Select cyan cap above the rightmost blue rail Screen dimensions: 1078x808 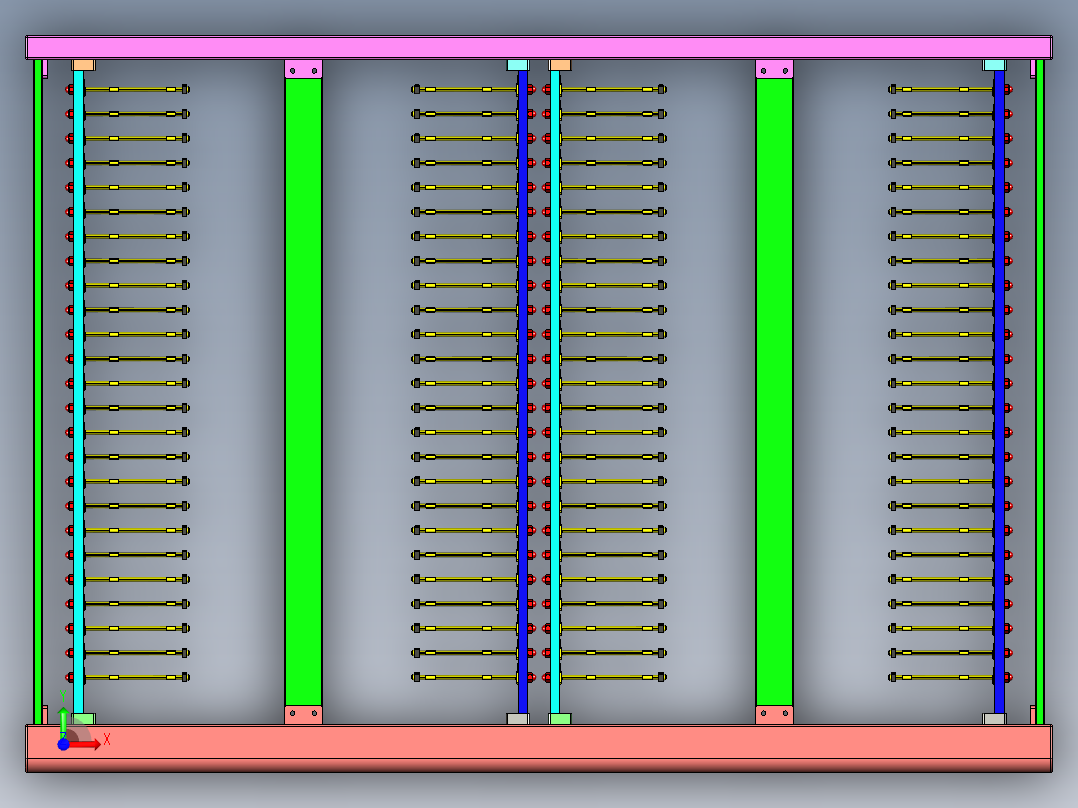(994, 65)
